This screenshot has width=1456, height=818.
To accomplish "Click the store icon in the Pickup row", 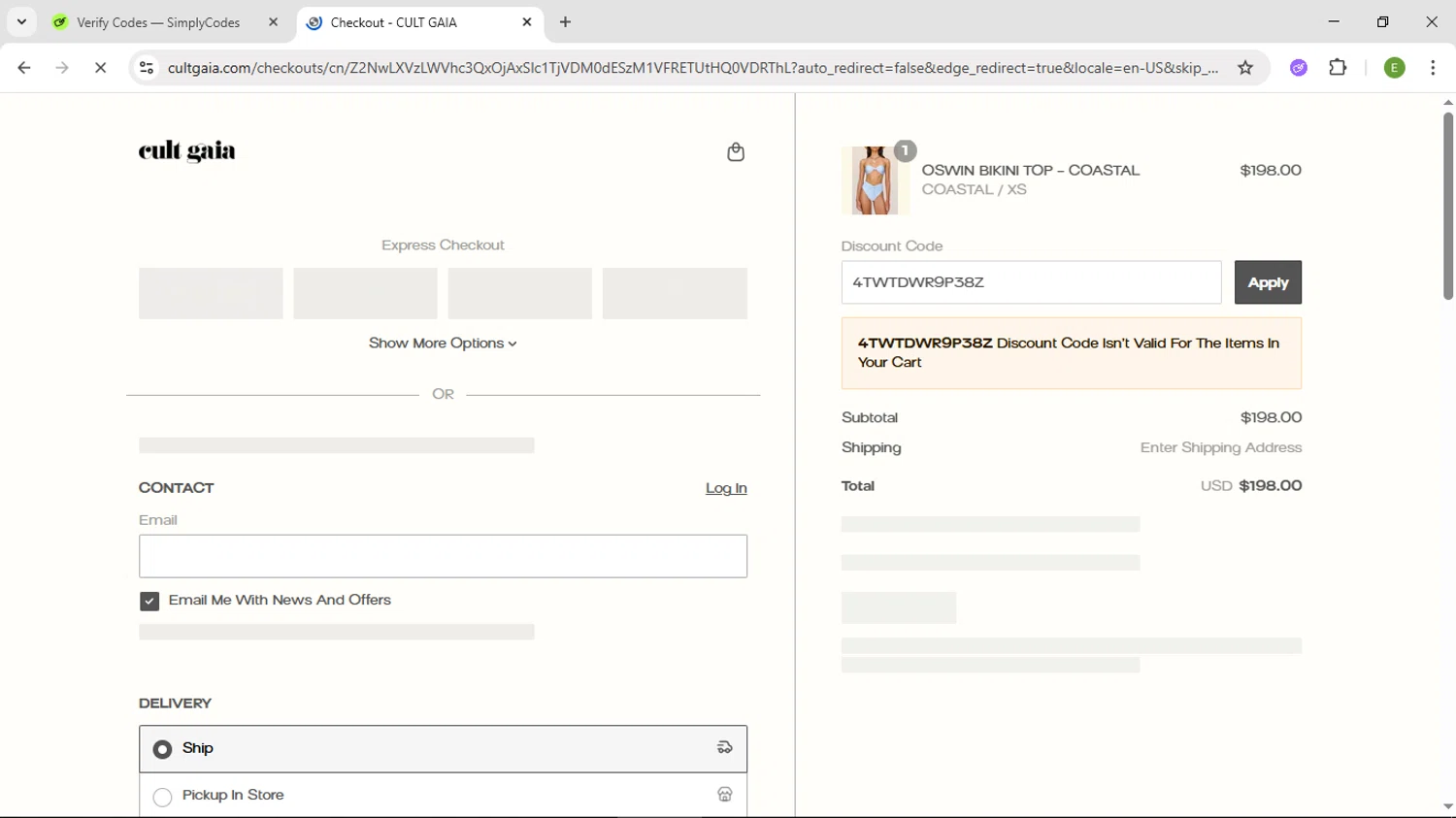I will point(725,795).
